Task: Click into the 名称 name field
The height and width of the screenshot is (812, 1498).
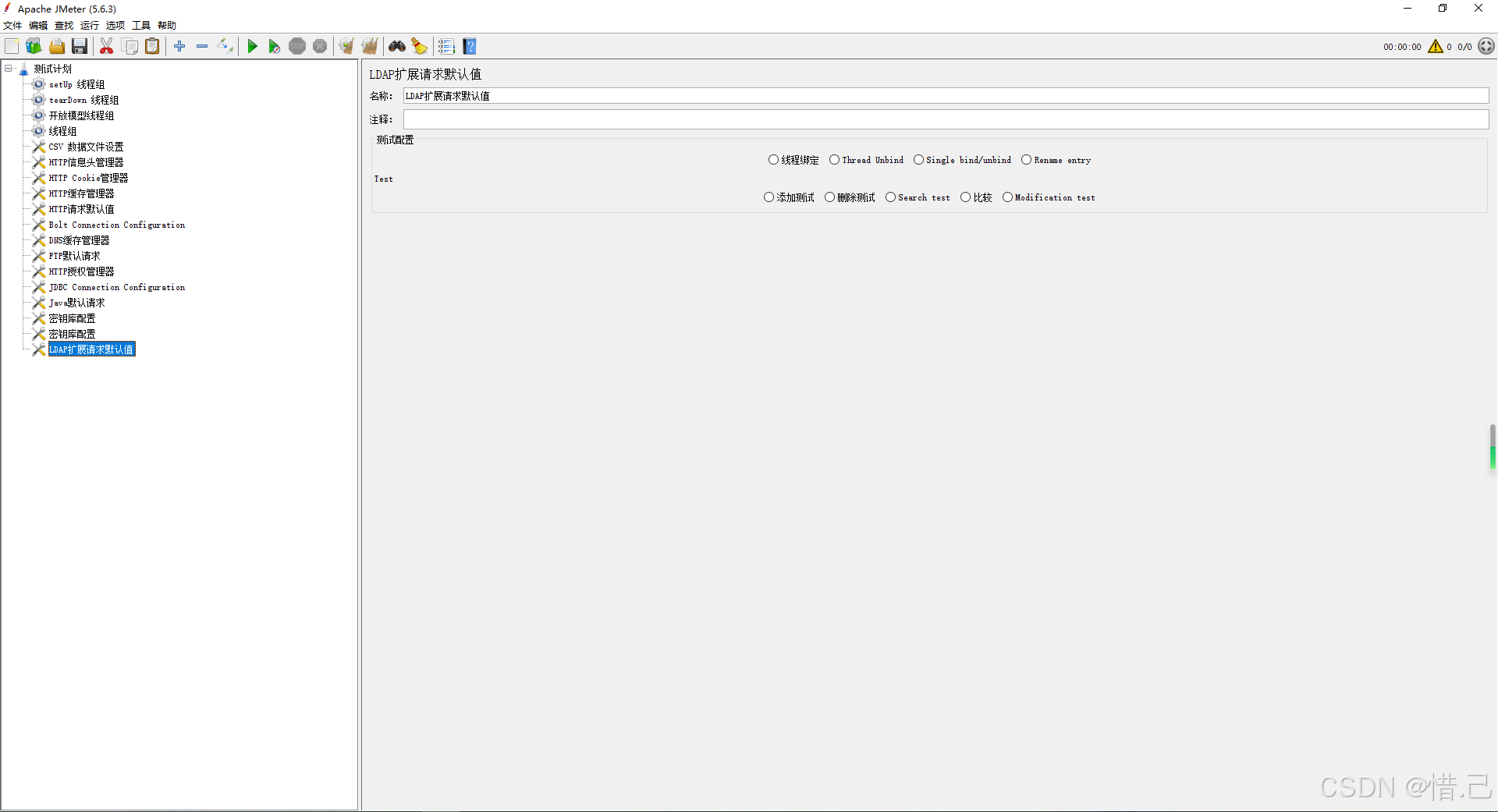Action: click(946, 96)
